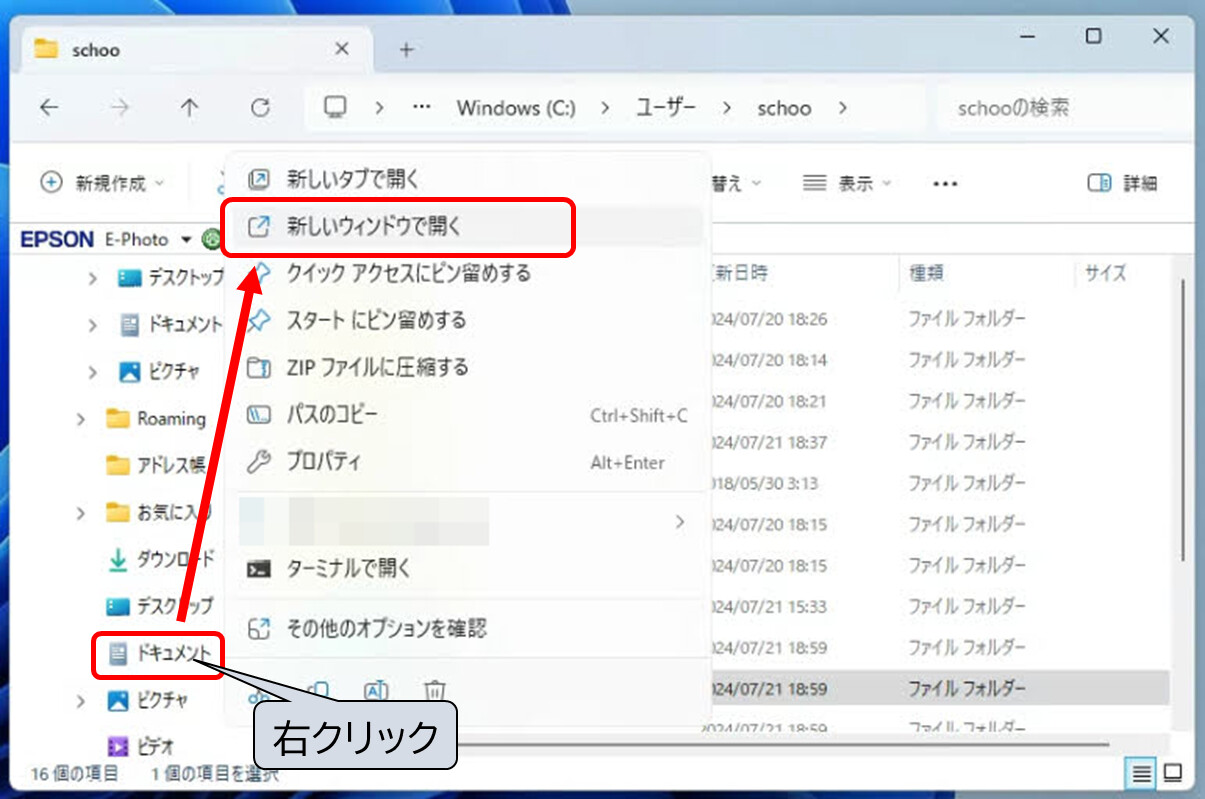The image size is (1205, 799).
Task: Click schoo breadcrumb in address bar
Action: pyautogui.click(x=784, y=108)
